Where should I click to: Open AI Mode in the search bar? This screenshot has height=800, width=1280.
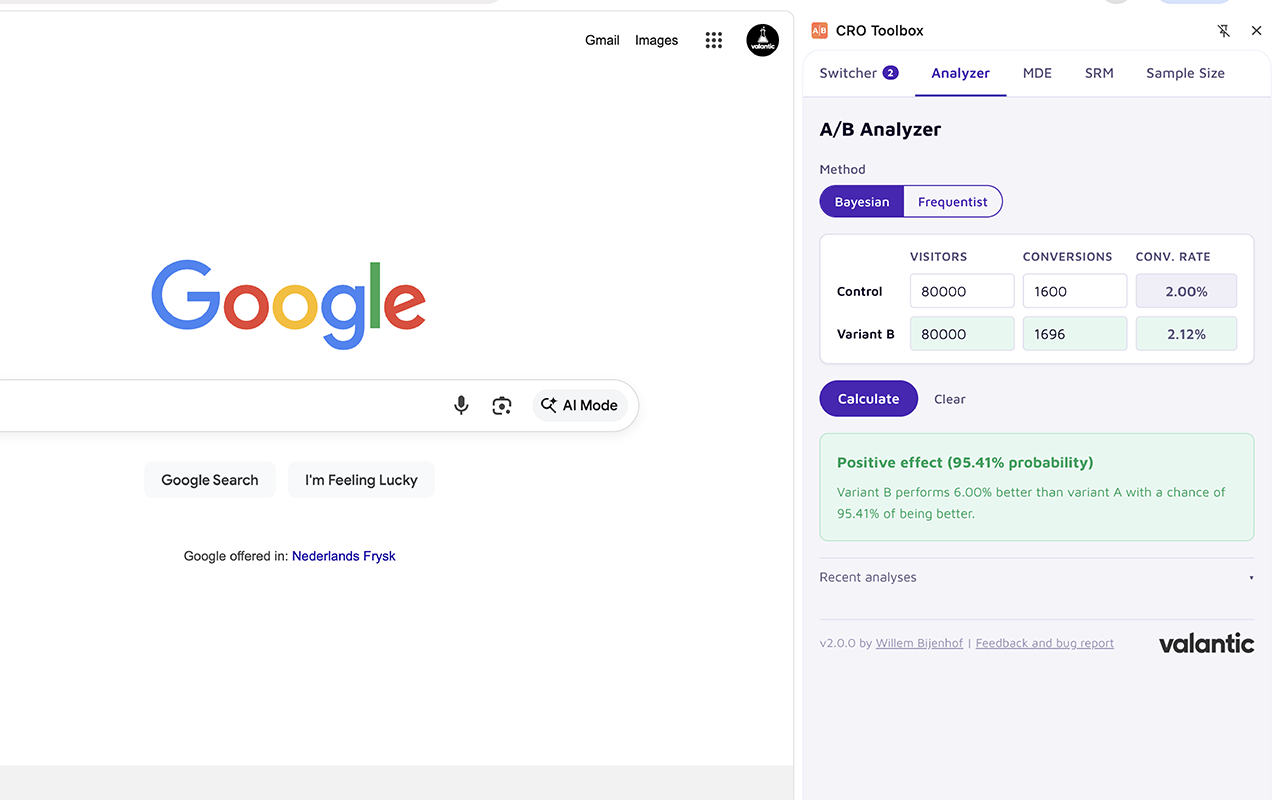580,405
